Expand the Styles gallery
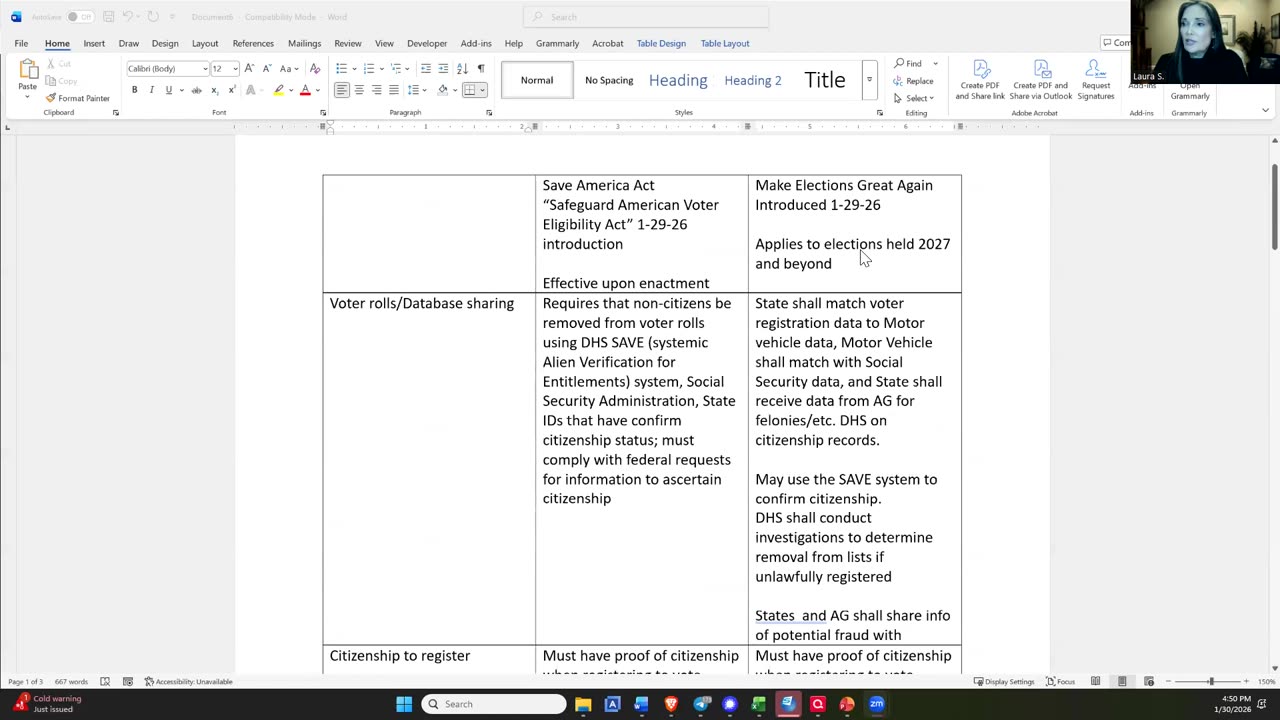Viewport: 1280px width, 720px height. [x=869, y=80]
